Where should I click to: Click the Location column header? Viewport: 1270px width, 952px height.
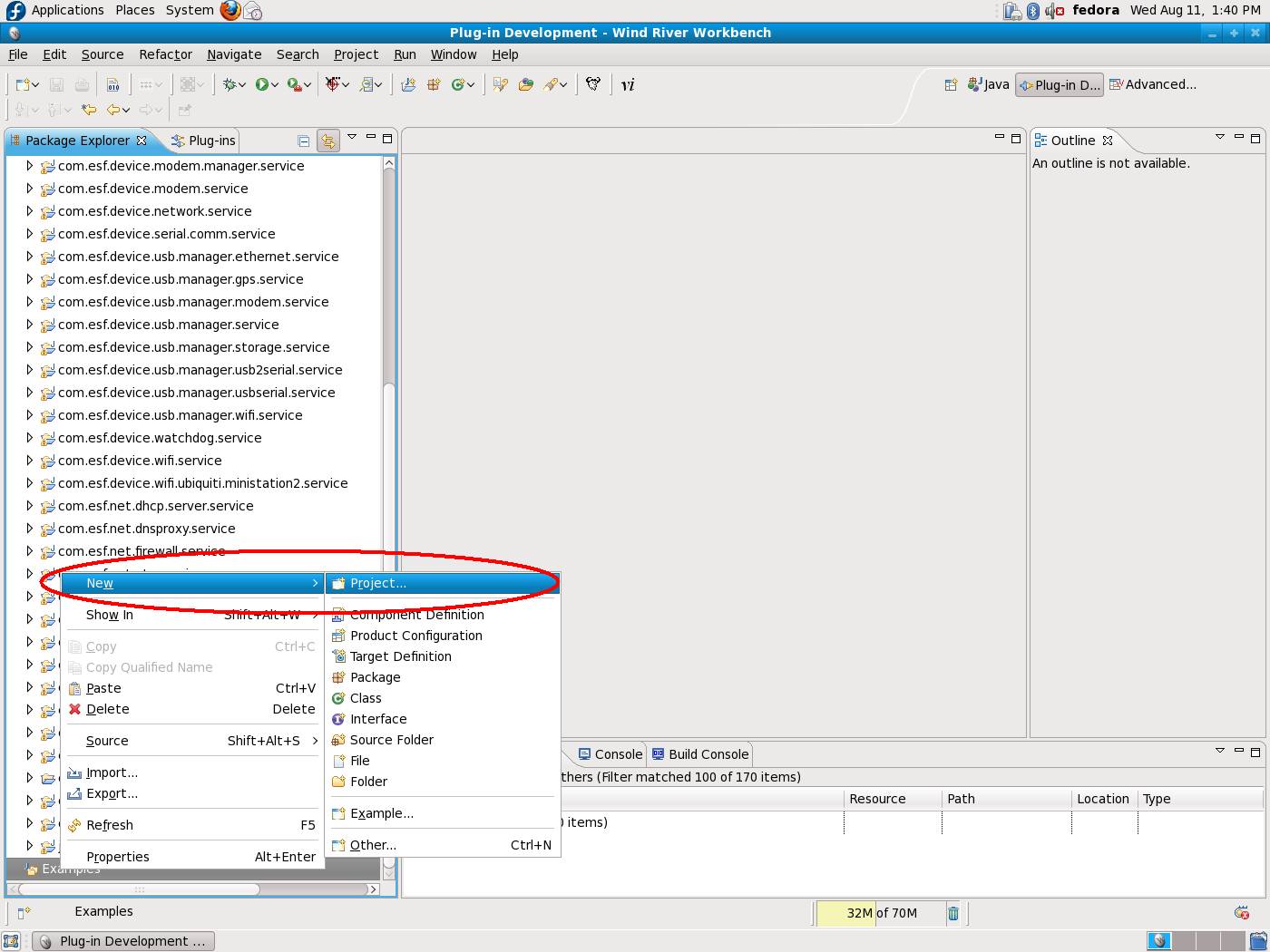[1103, 799]
